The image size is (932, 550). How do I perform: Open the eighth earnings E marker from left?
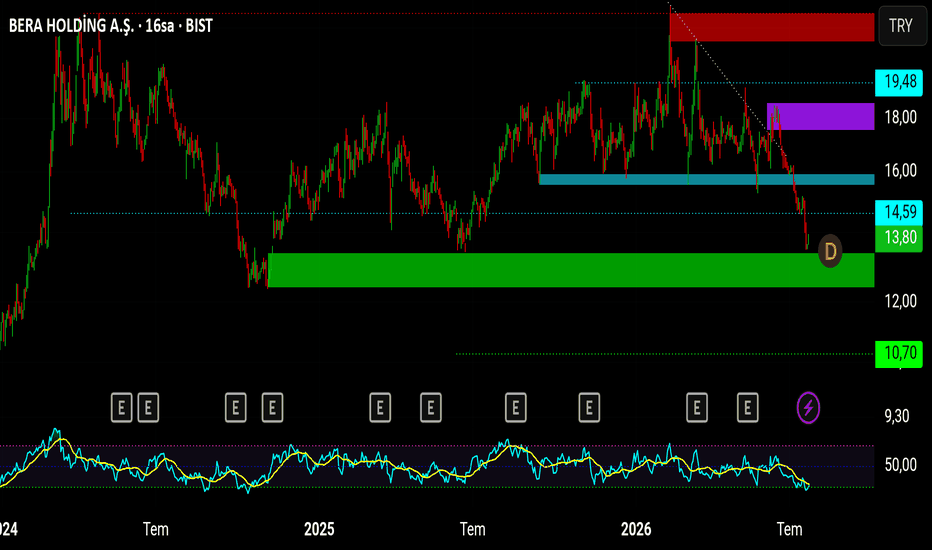click(x=589, y=408)
